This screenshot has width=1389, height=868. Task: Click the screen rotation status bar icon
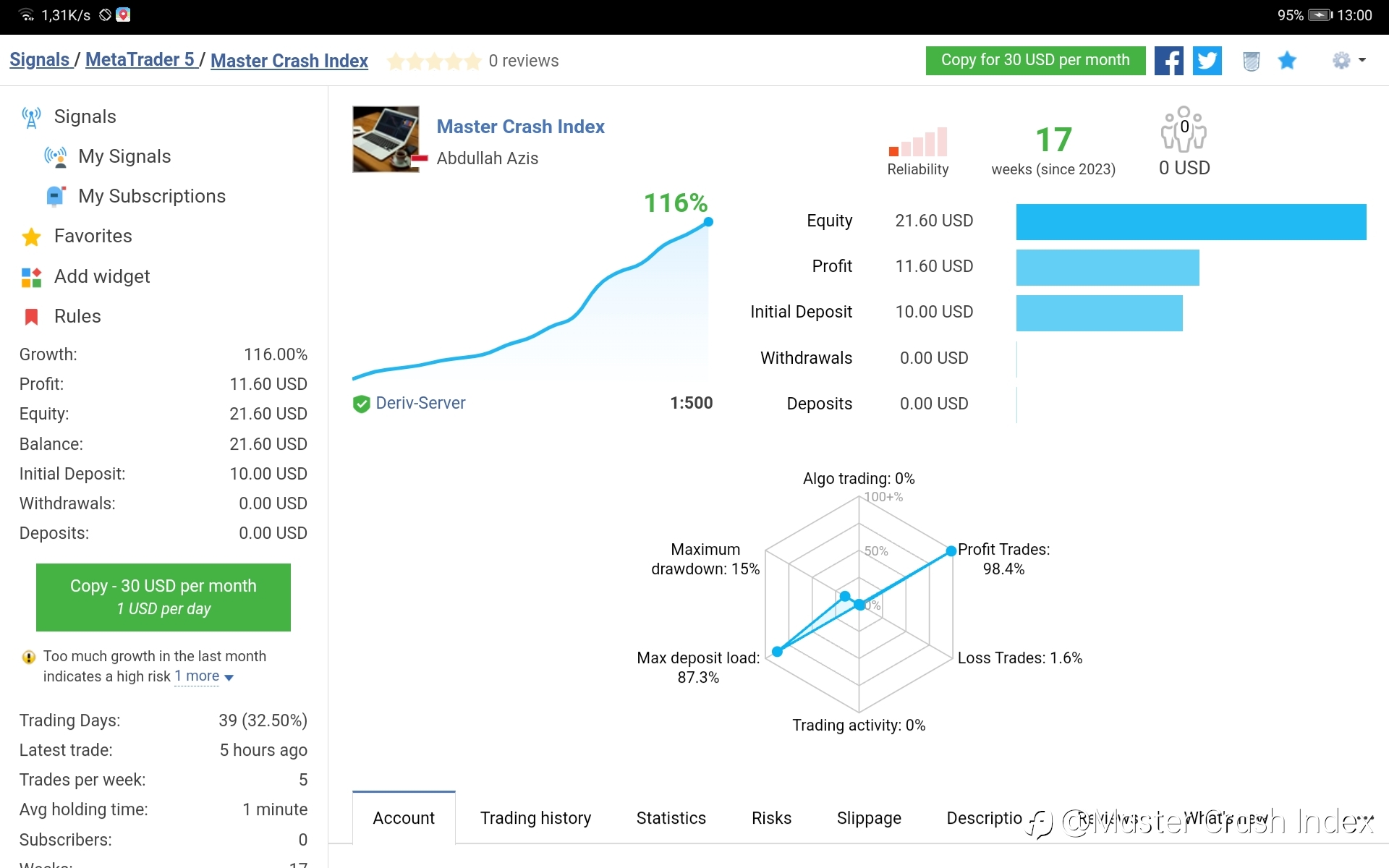[x=105, y=14]
